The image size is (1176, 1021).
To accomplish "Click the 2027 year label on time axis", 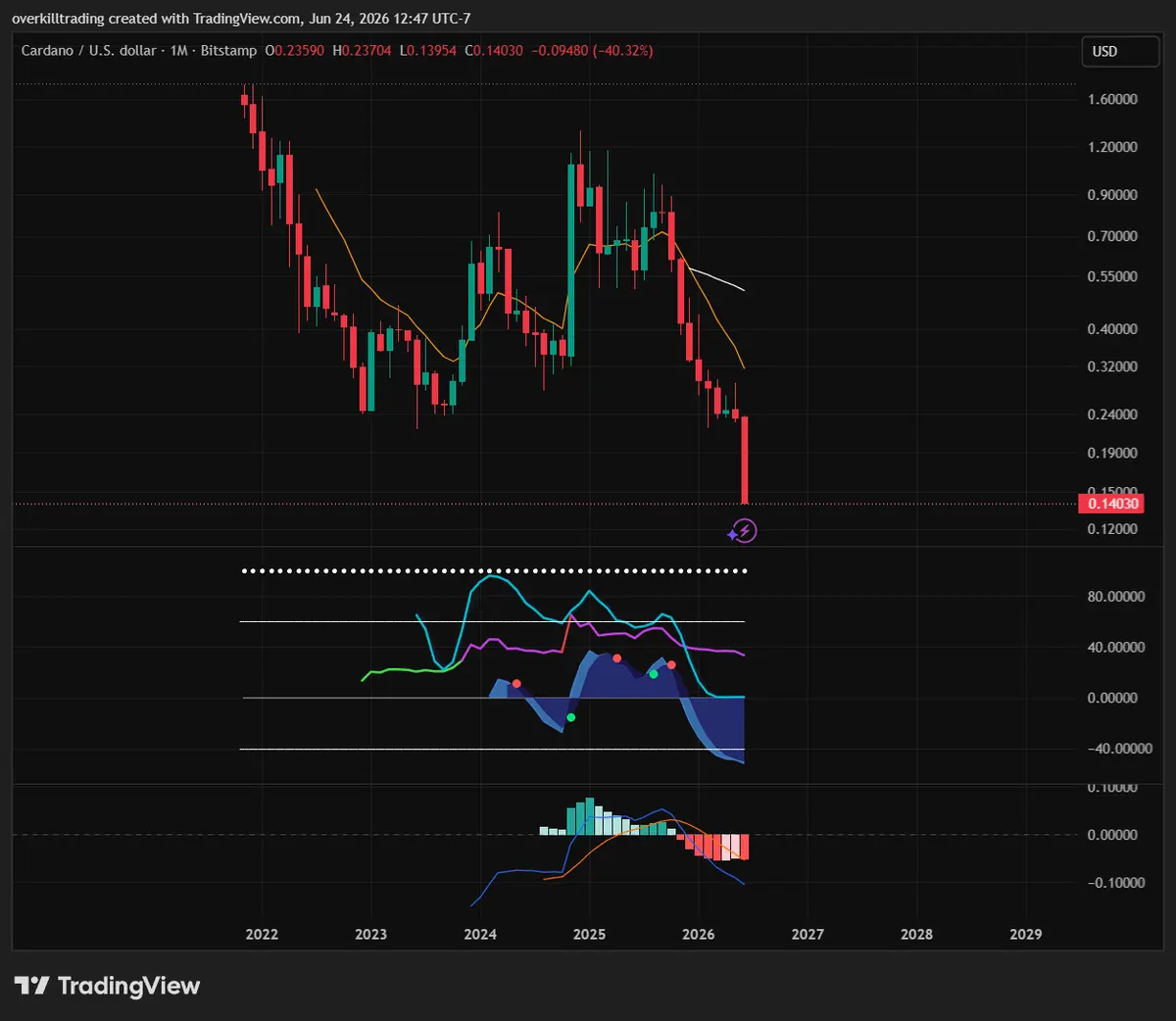I will click(x=808, y=934).
